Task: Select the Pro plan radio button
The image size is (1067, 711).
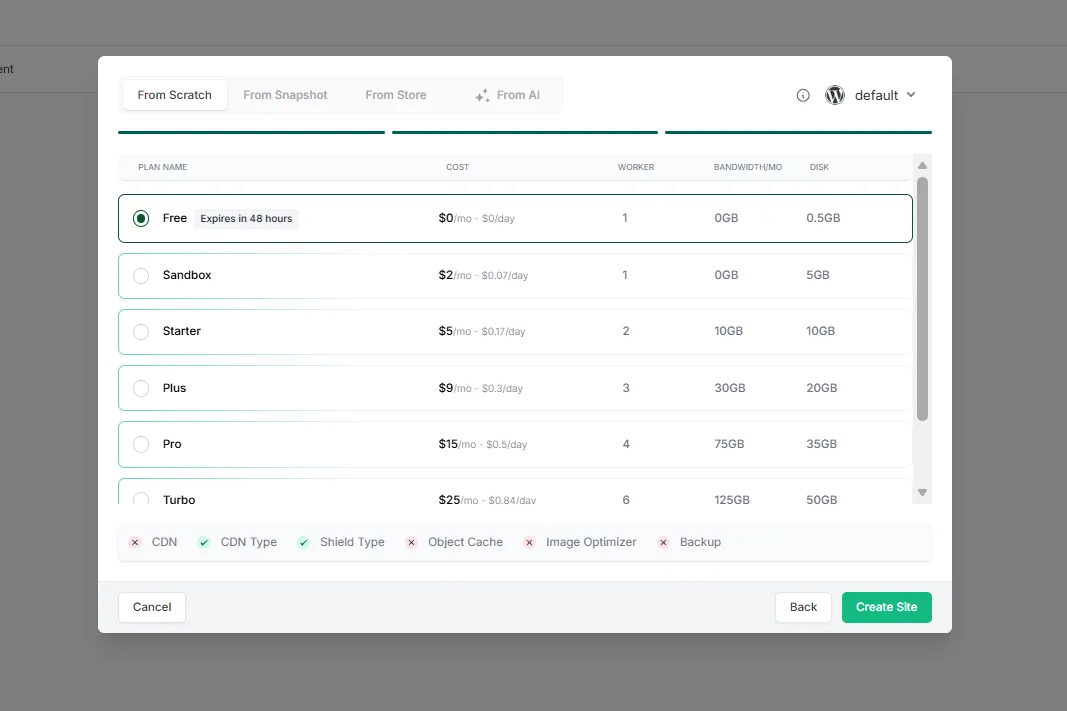Action: [141, 444]
